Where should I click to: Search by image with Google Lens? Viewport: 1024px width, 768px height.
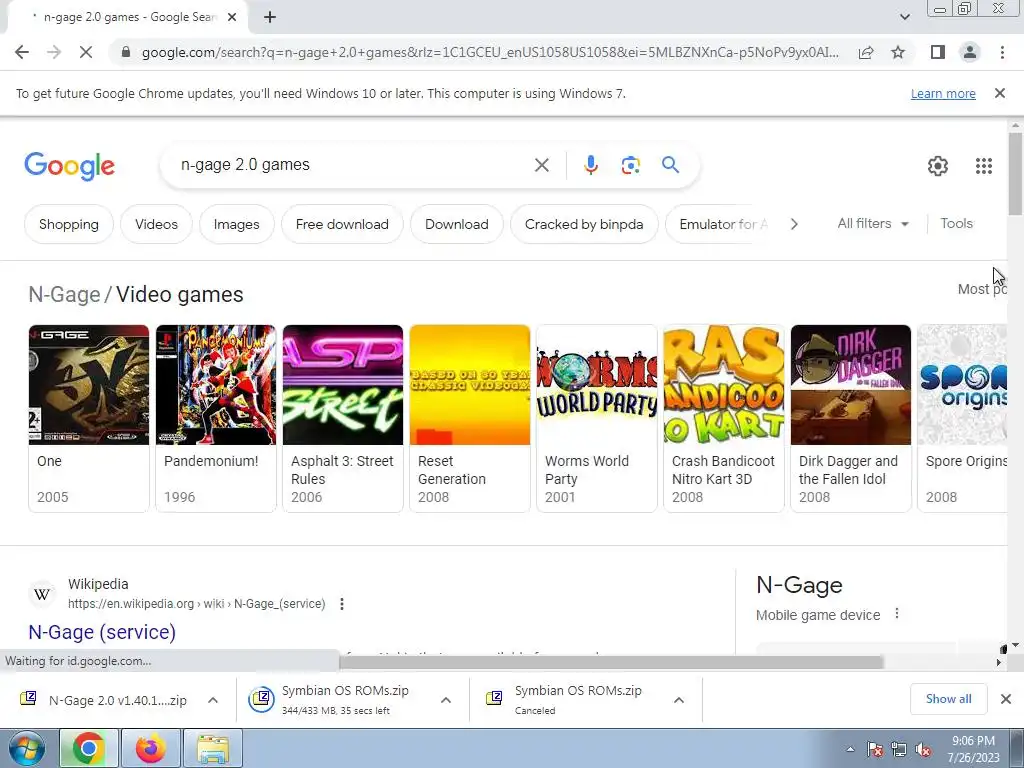(x=630, y=165)
